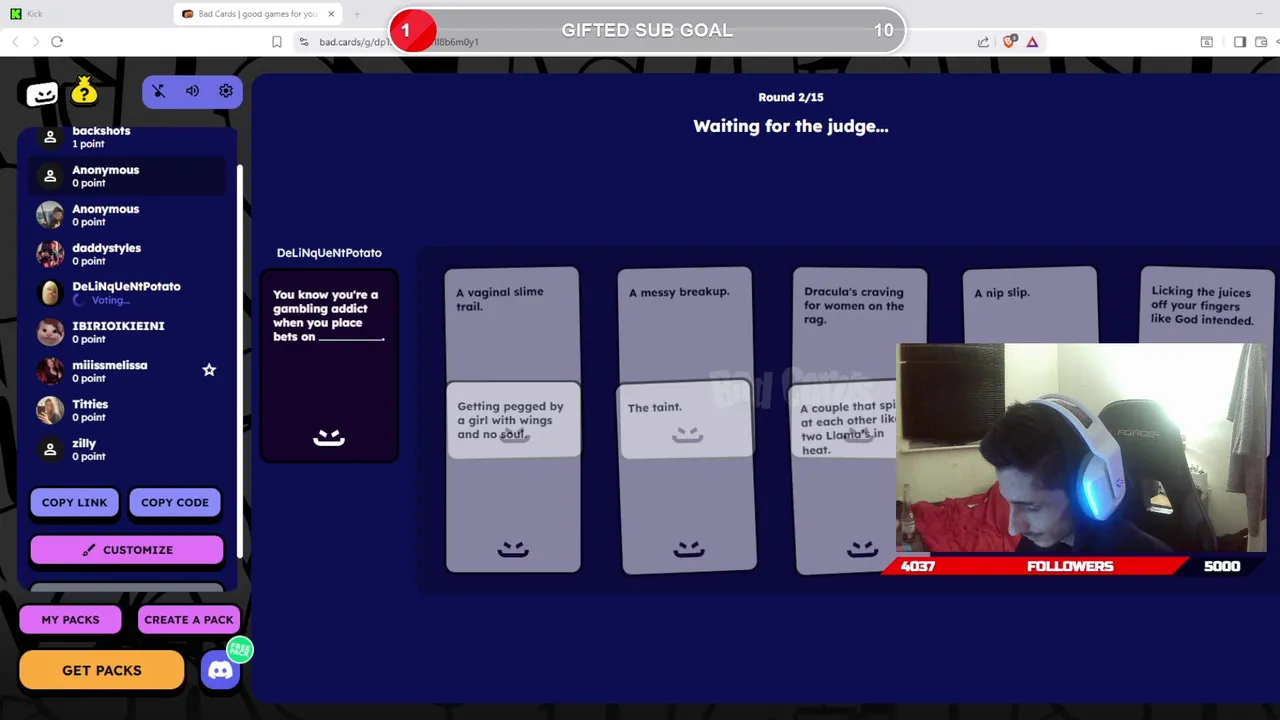This screenshot has height=720, width=1280.
Task: Click the Bad Cards smiley logo
Action: tap(42, 93)
